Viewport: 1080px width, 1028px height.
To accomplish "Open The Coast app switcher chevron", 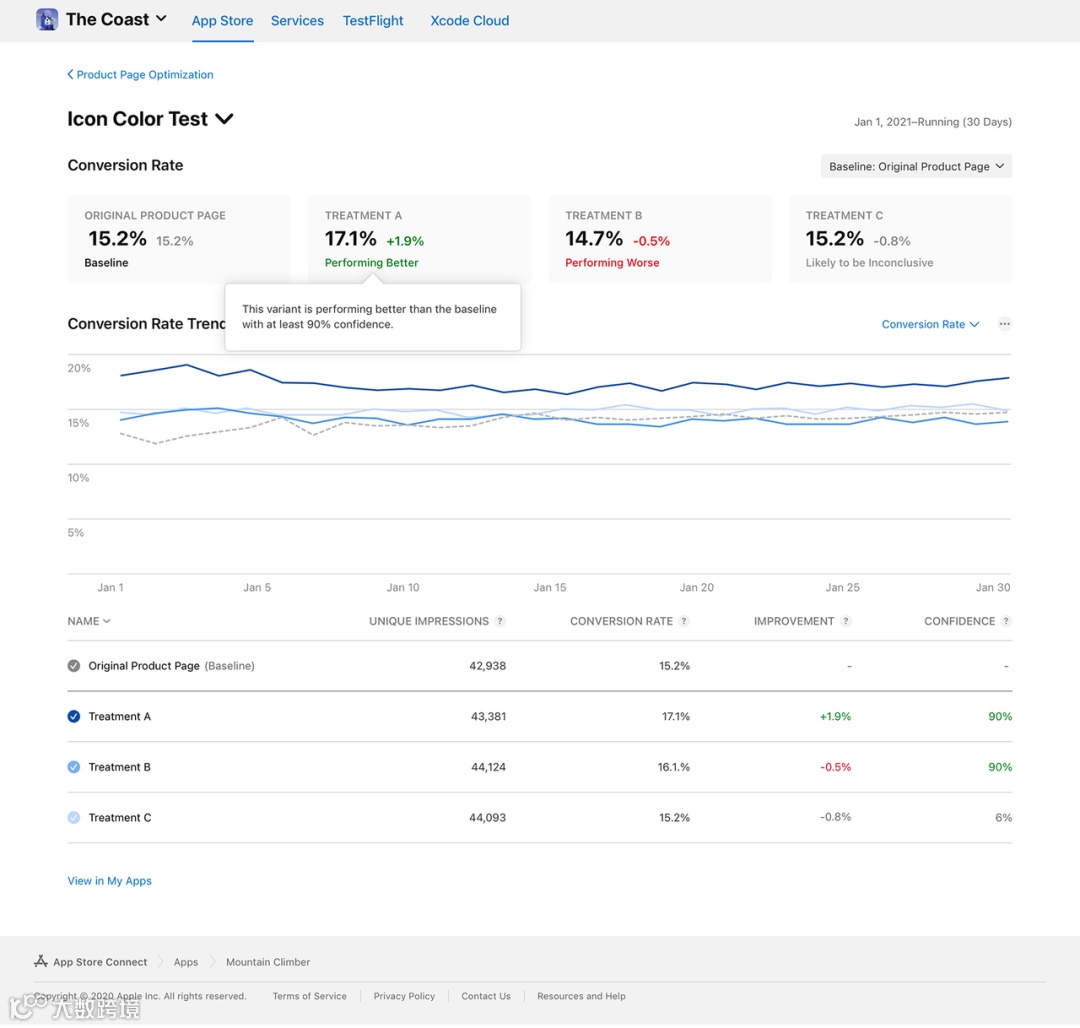I will coord(161,19).
